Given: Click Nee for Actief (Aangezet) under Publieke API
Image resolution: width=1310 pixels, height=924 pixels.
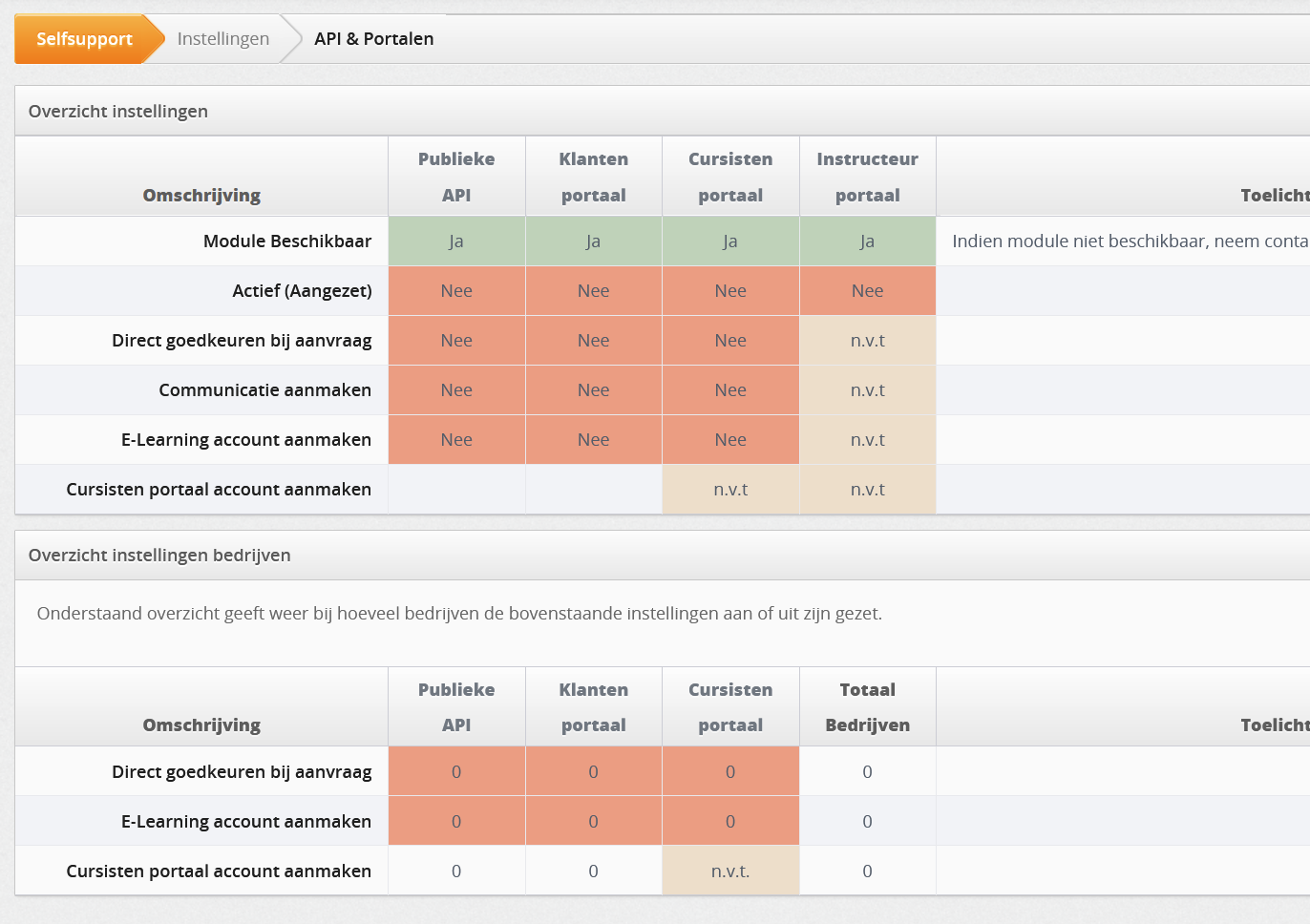Looking at the screenshot, I should coord(456,291).
